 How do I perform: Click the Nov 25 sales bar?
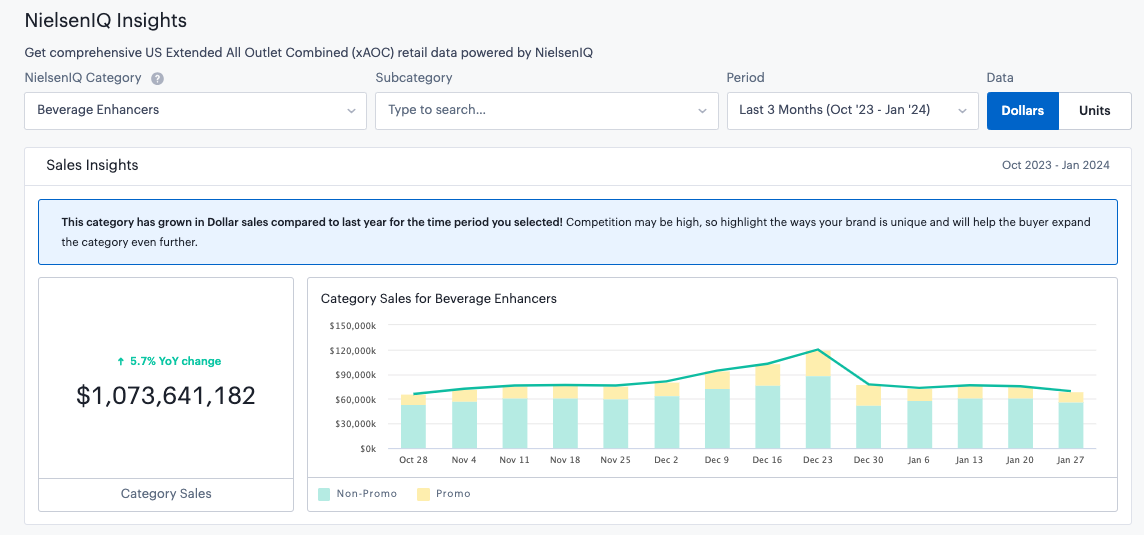[616, 417]
